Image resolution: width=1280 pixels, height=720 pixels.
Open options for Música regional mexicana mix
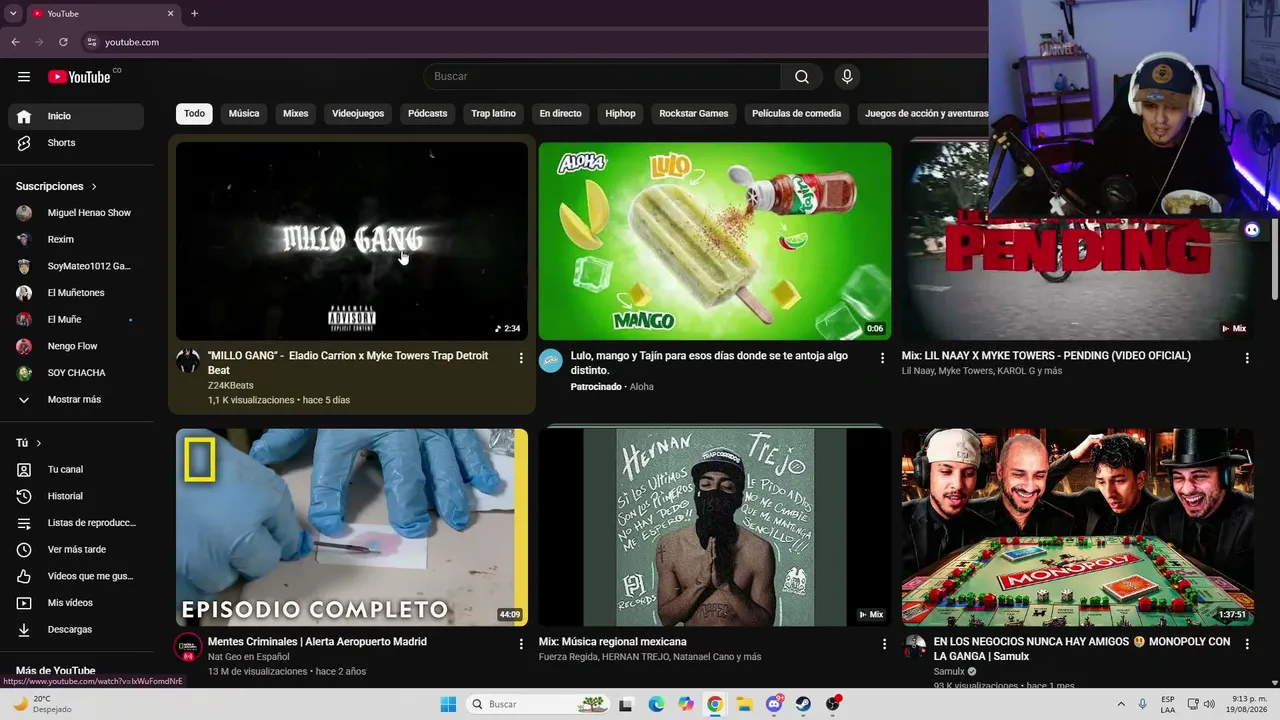coord(884,644)
